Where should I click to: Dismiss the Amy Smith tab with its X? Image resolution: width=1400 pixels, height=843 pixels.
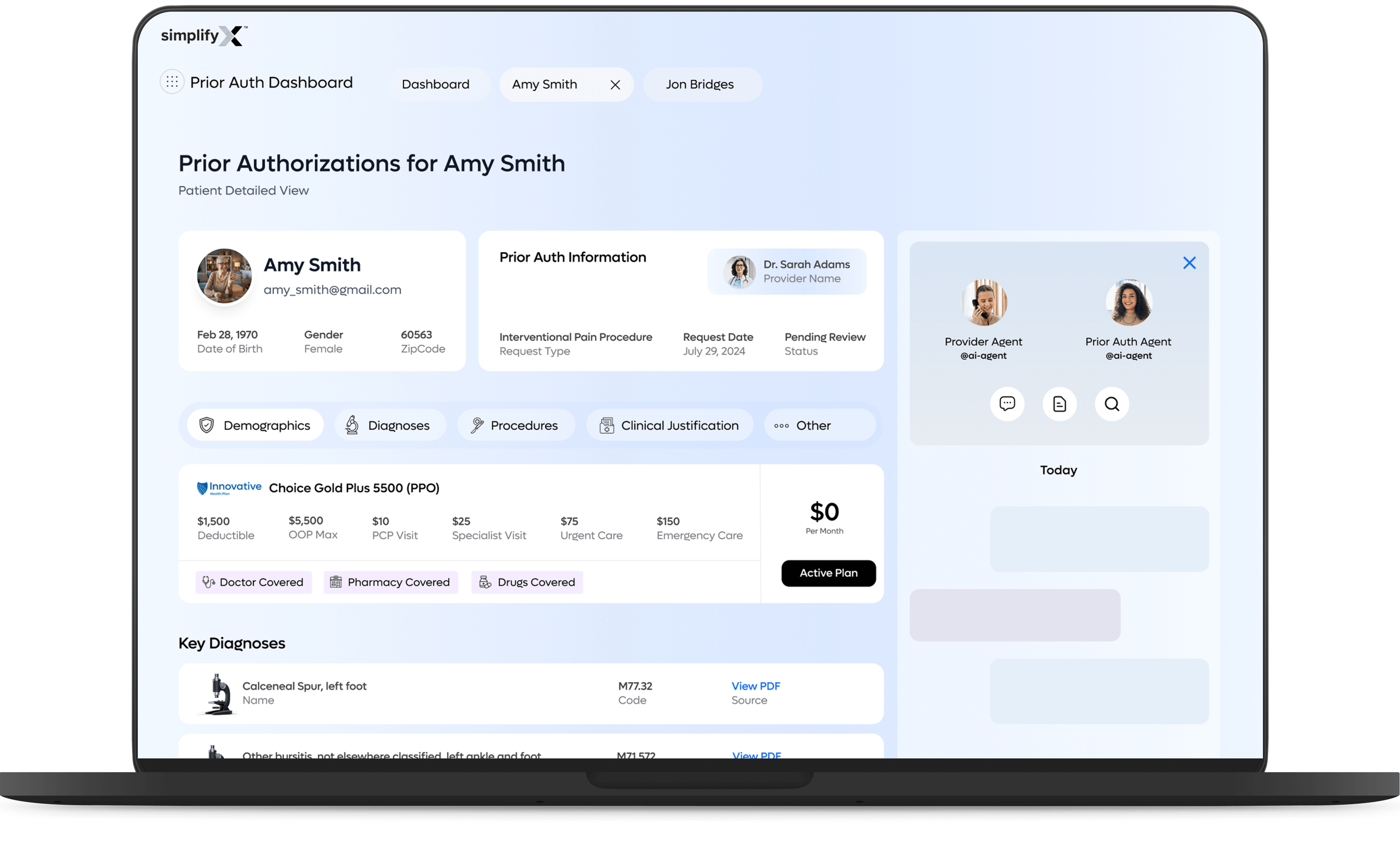(616, 84)
